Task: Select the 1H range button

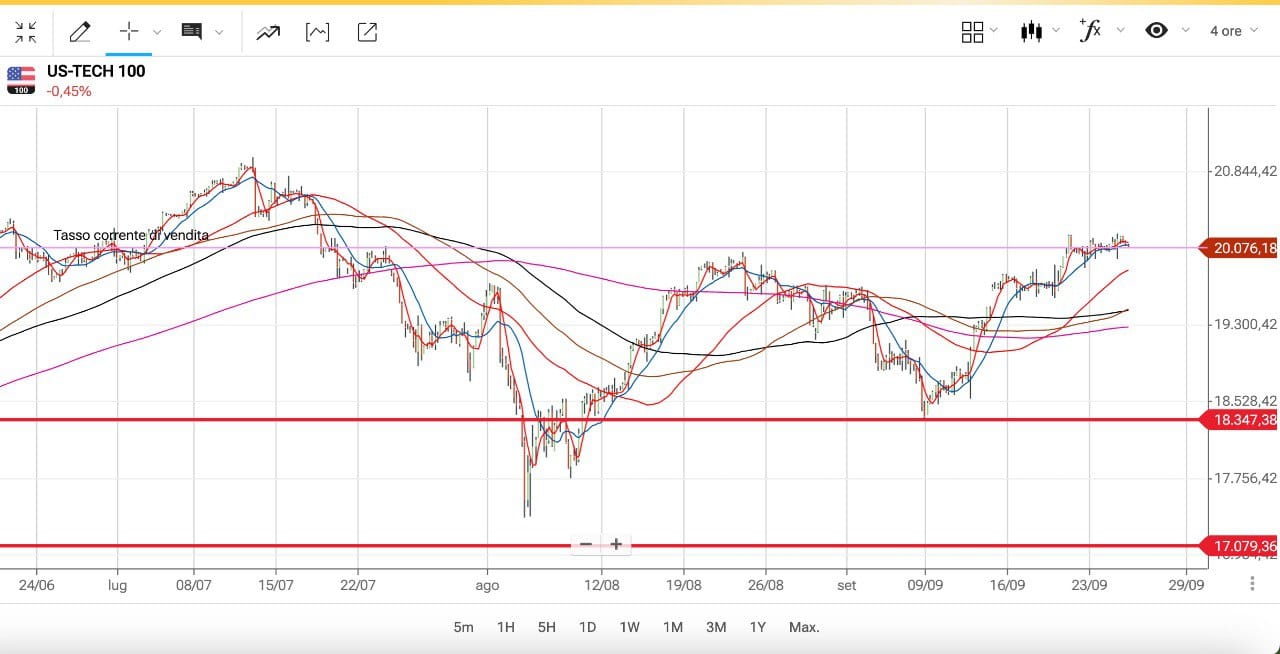Action: click(505, 627)
